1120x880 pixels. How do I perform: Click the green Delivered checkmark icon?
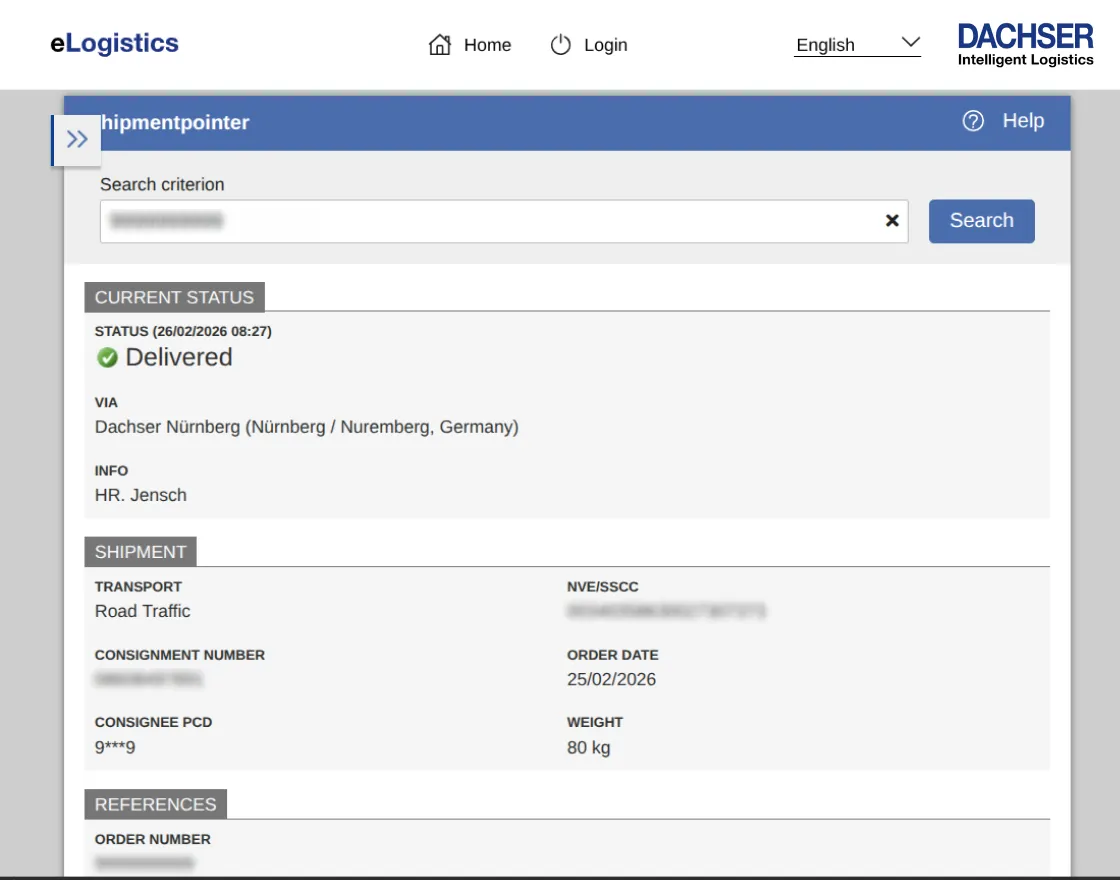108,357
